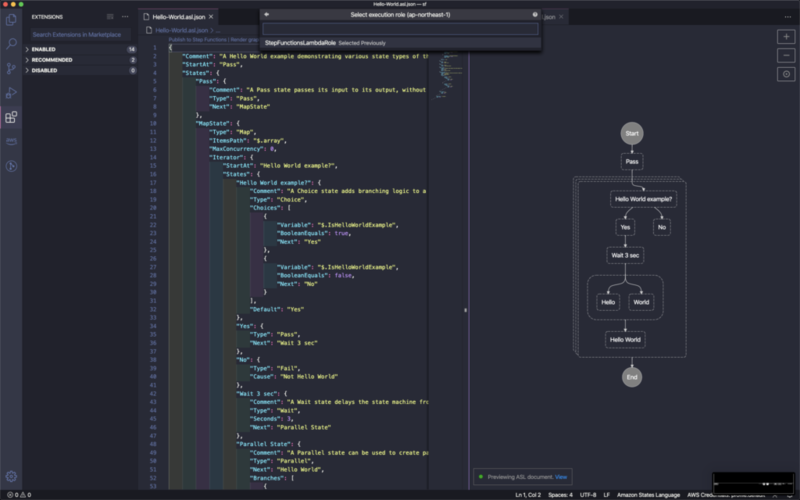Click "Next": "Parallel State" code line
The image size is (800, 500).
[x=290, y=427]
